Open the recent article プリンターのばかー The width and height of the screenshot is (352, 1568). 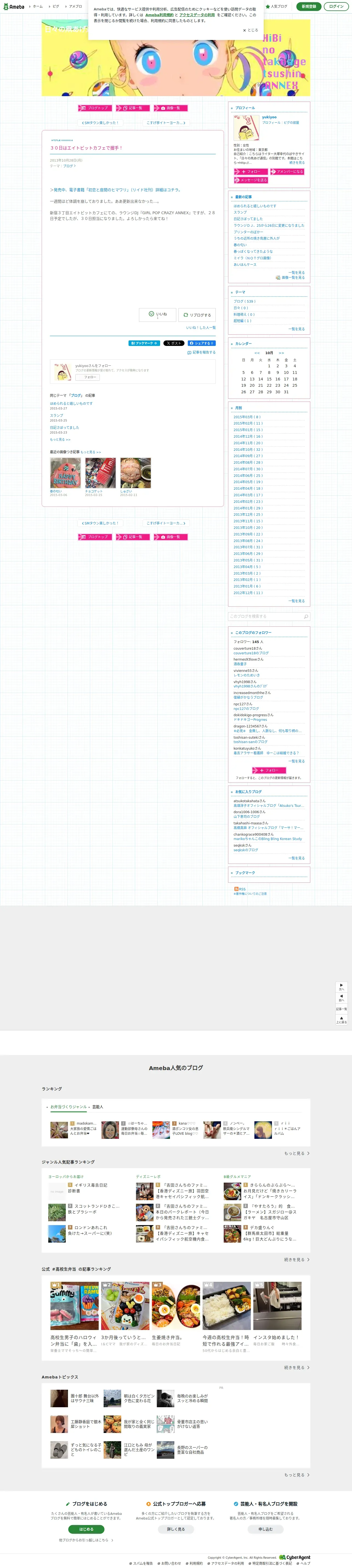point(248,232)
